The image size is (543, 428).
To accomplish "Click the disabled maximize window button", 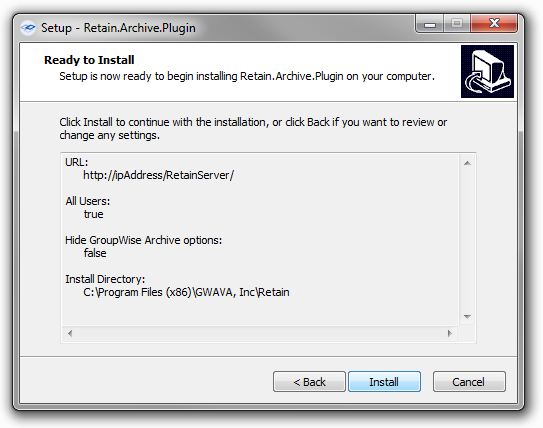I will 456,24.
